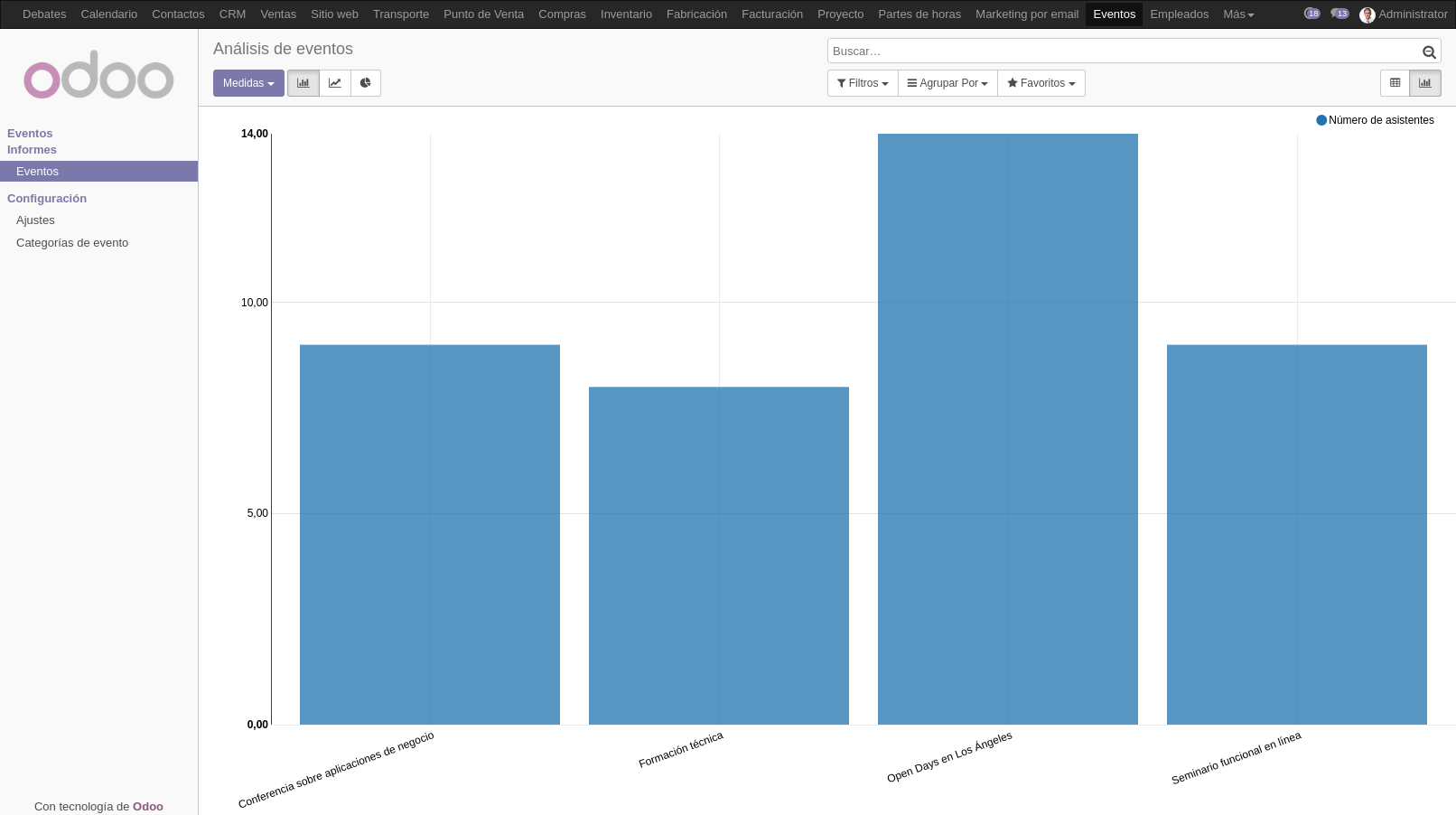This screenshot has width=1456, height=815.
Task: Open the graph view from the view switcher
Action: click(x=1425, y=82)
